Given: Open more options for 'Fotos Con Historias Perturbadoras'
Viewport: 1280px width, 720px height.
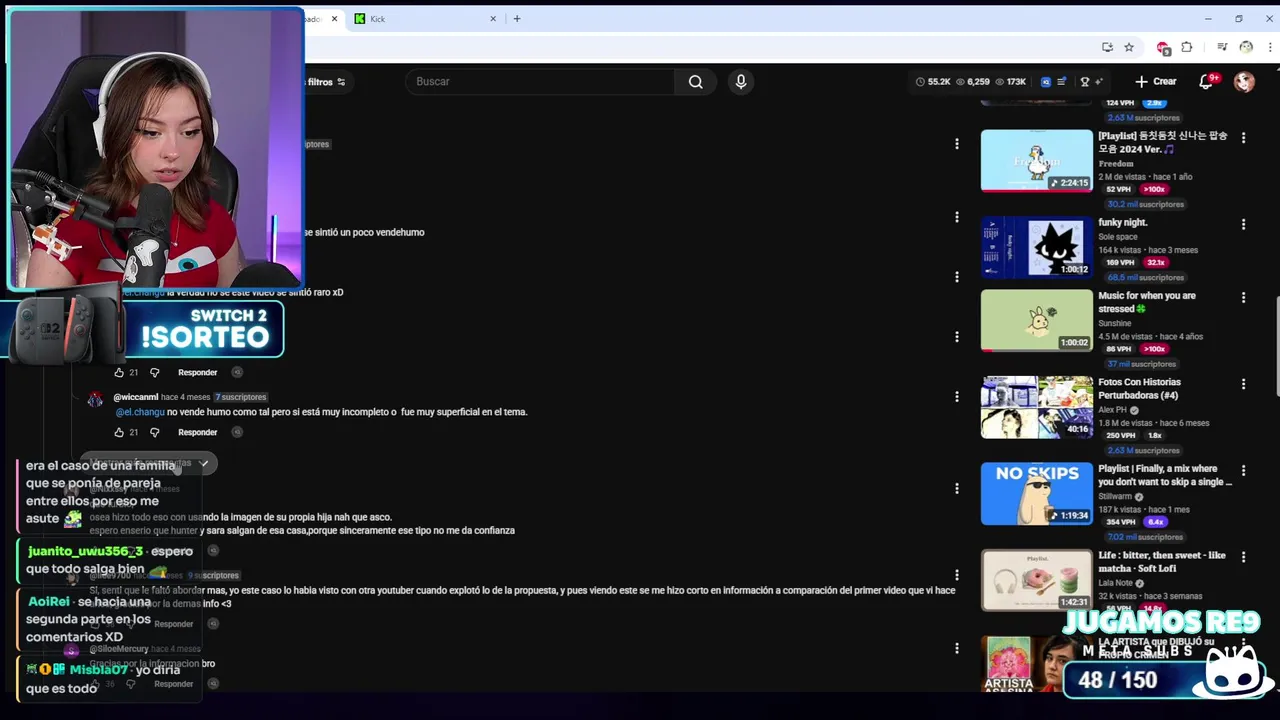Looking at the screenshot, I should tap(1244, 384).
